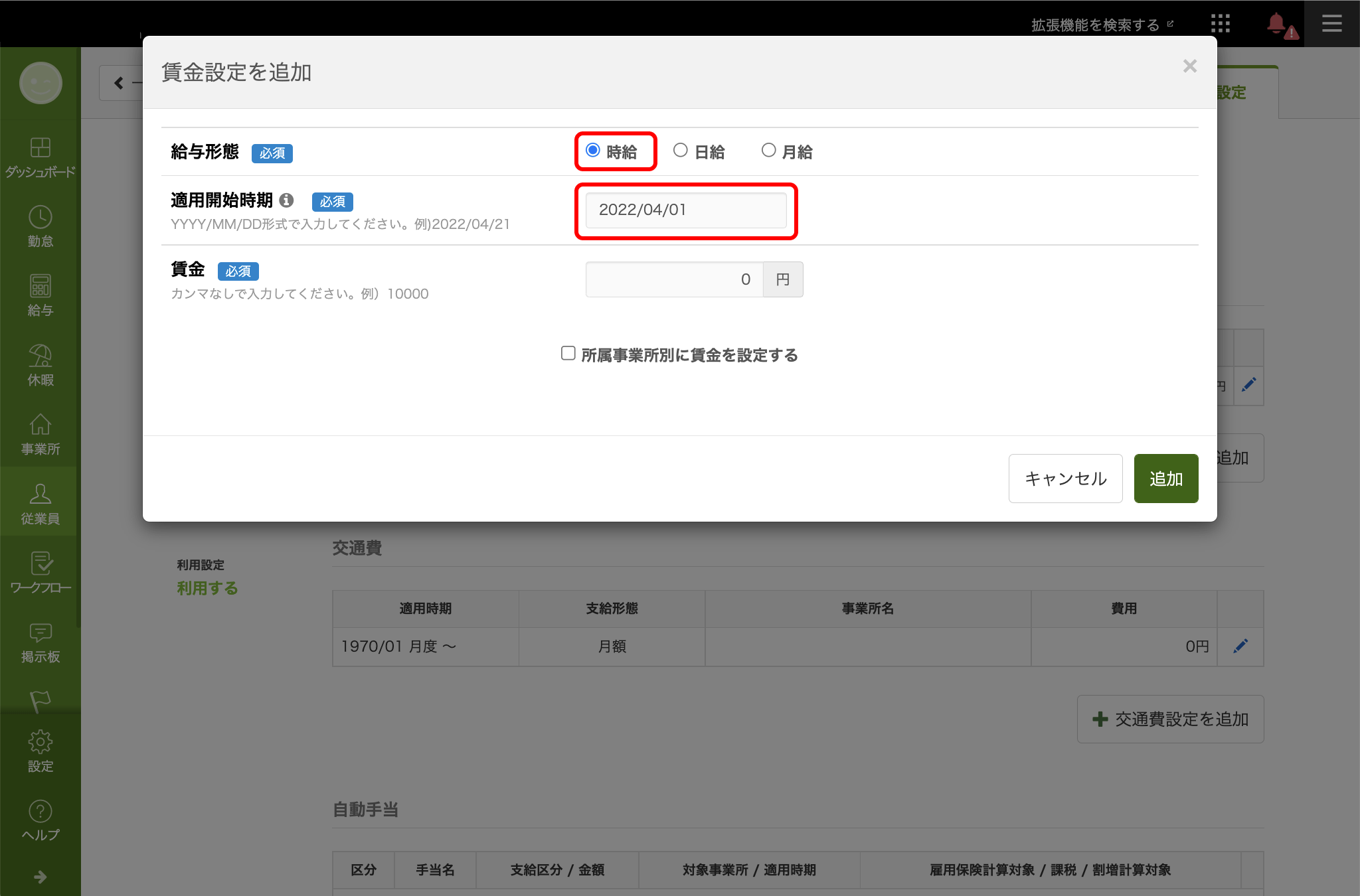1360x896 pixels.
Task: Click info icon next to 適用開始時期
Action: click(x=286, y=200)
